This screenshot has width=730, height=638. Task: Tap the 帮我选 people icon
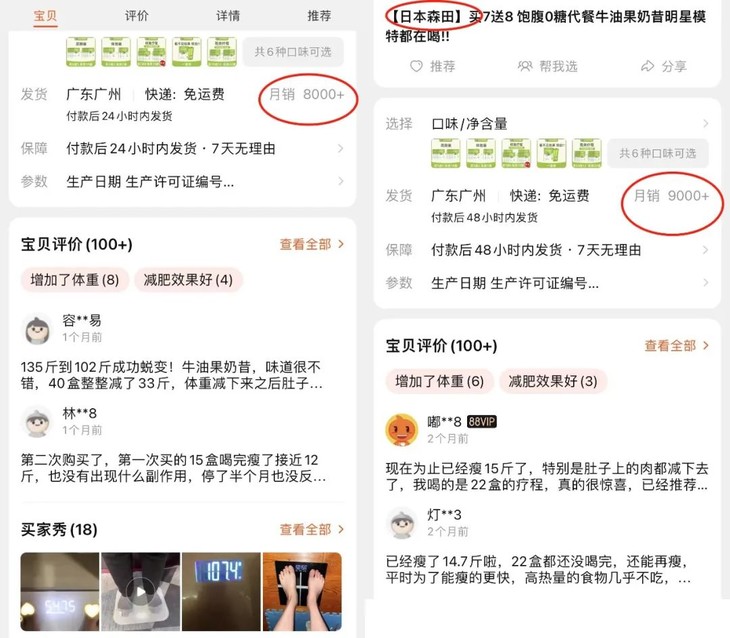[x=525, y=66]
